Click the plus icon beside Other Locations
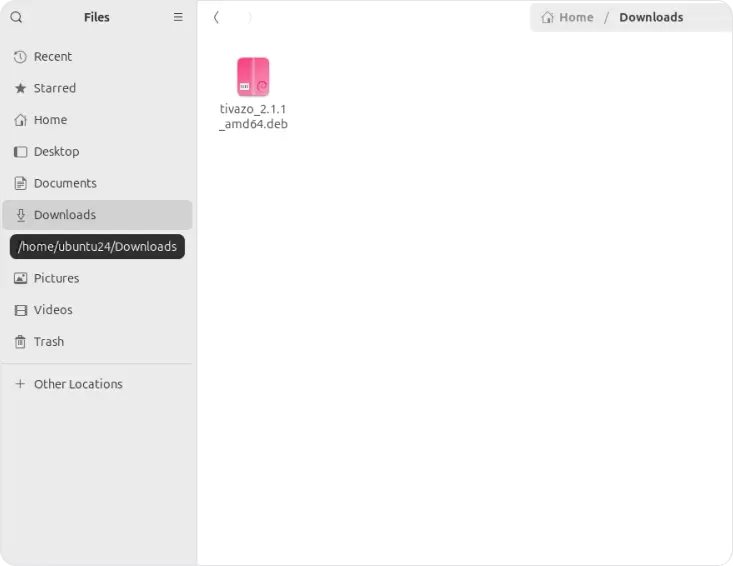 (x=20, y=384)
